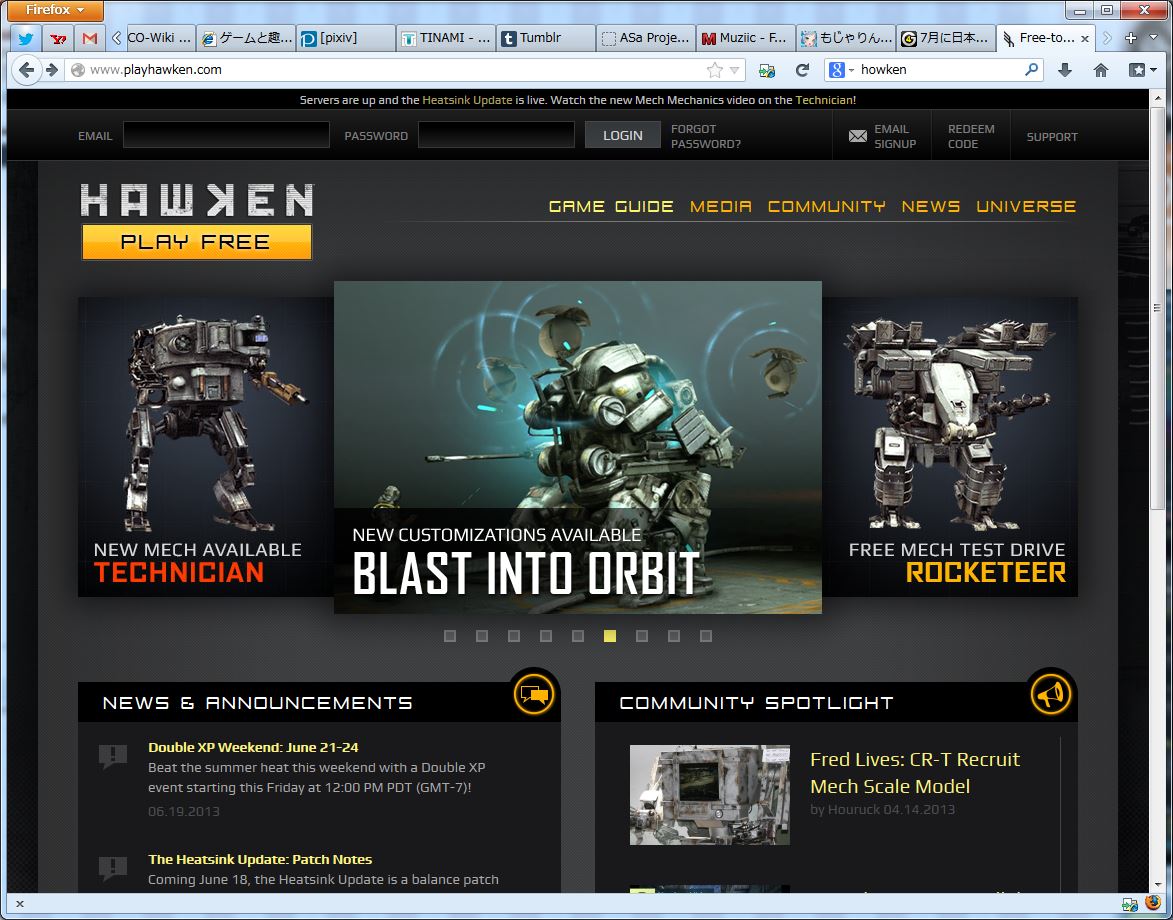
Task: Open the list all tabs dropdown
Action: 1153,38
